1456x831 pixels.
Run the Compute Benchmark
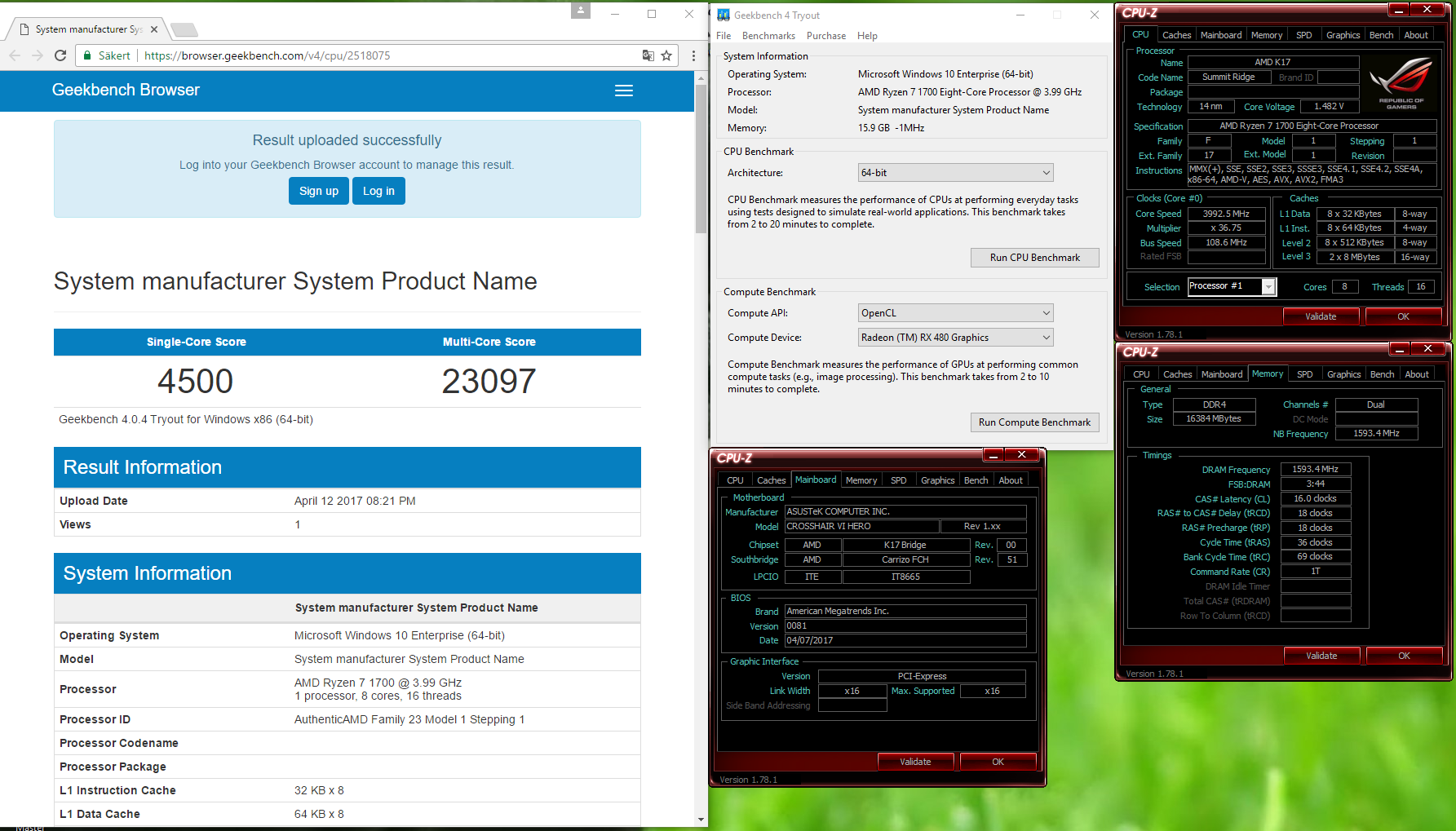tap(1035, 422)
